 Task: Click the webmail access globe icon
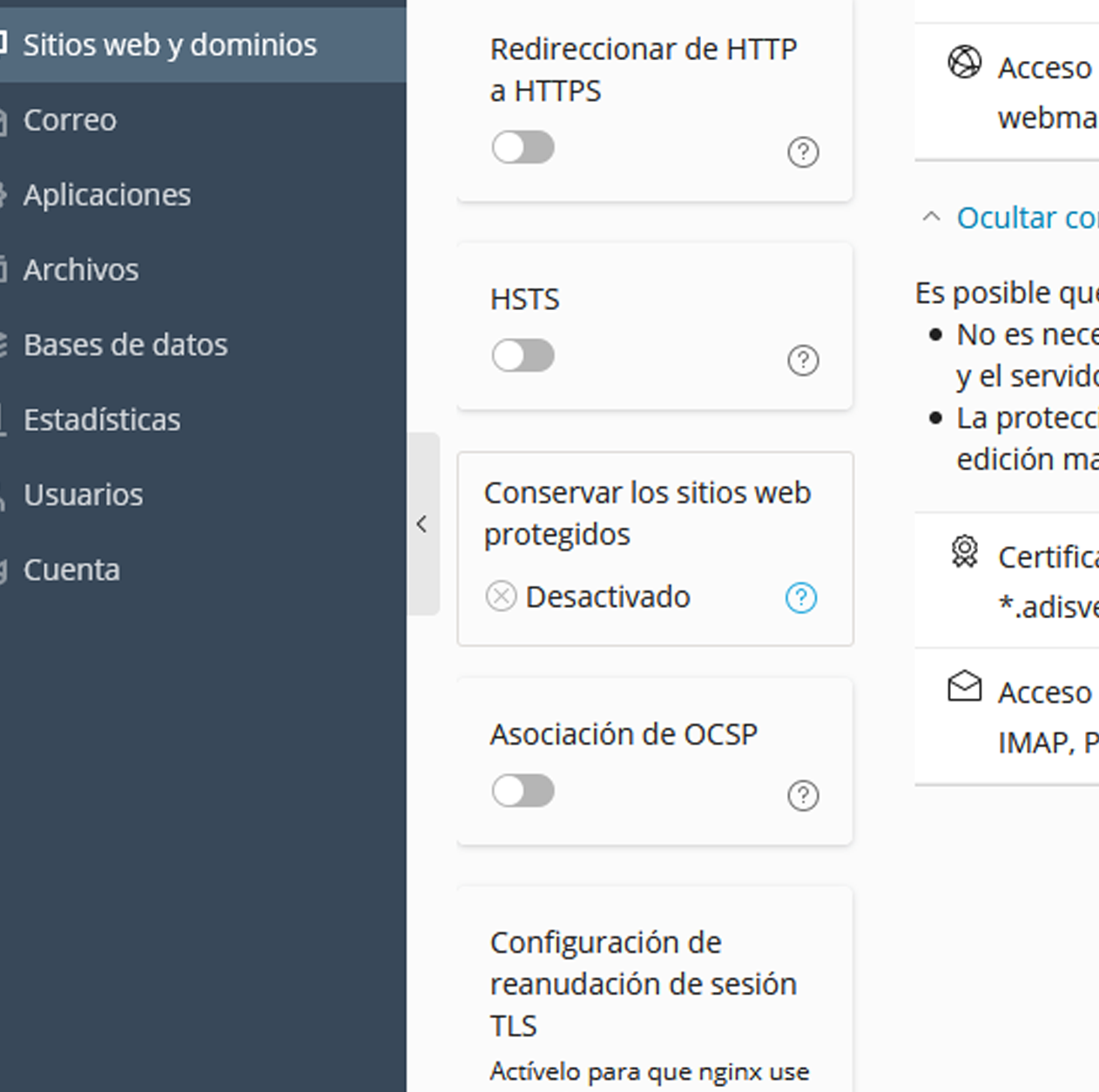point(964,63)
